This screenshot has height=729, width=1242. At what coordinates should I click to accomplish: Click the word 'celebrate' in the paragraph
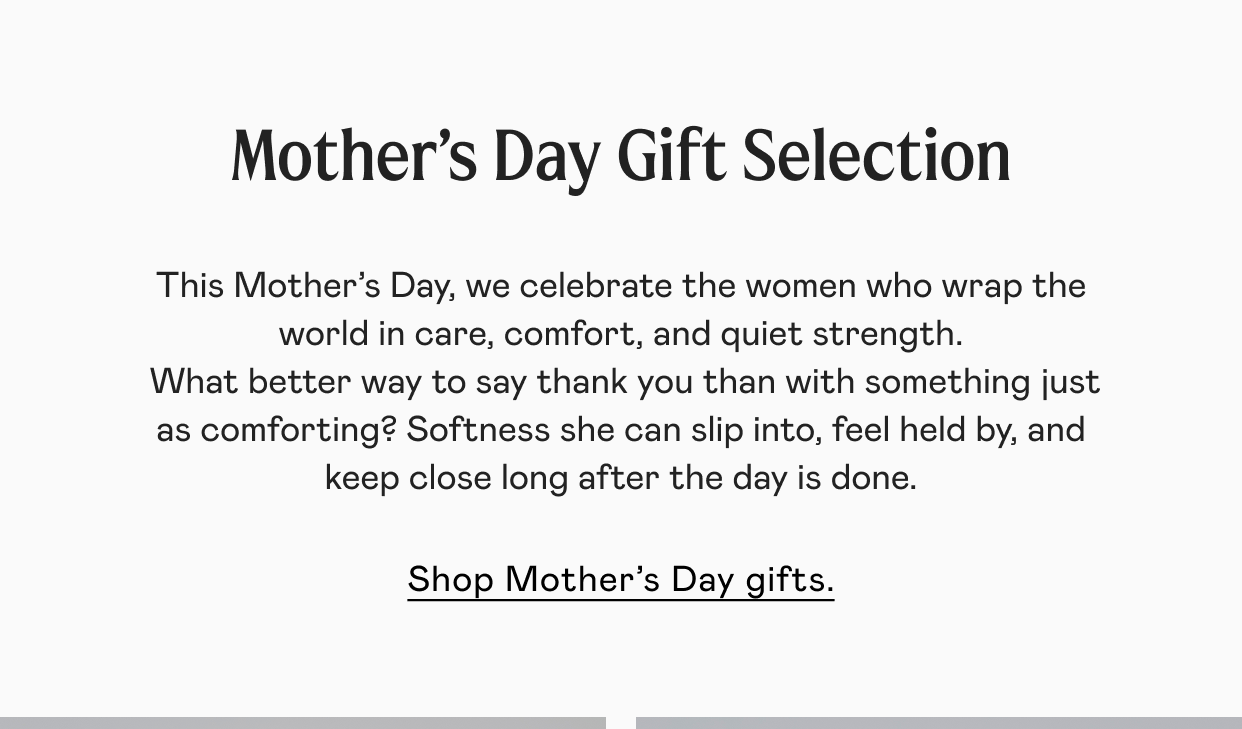(x=596, y=286)
